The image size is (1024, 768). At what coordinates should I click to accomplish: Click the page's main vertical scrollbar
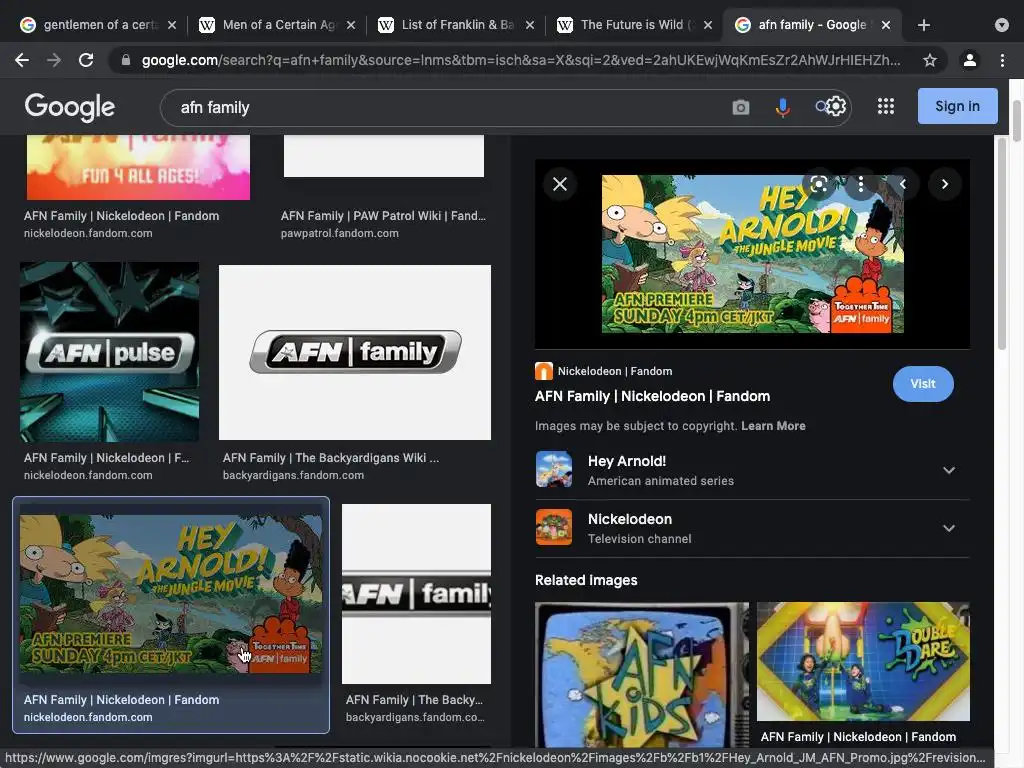pos(1017,121)
